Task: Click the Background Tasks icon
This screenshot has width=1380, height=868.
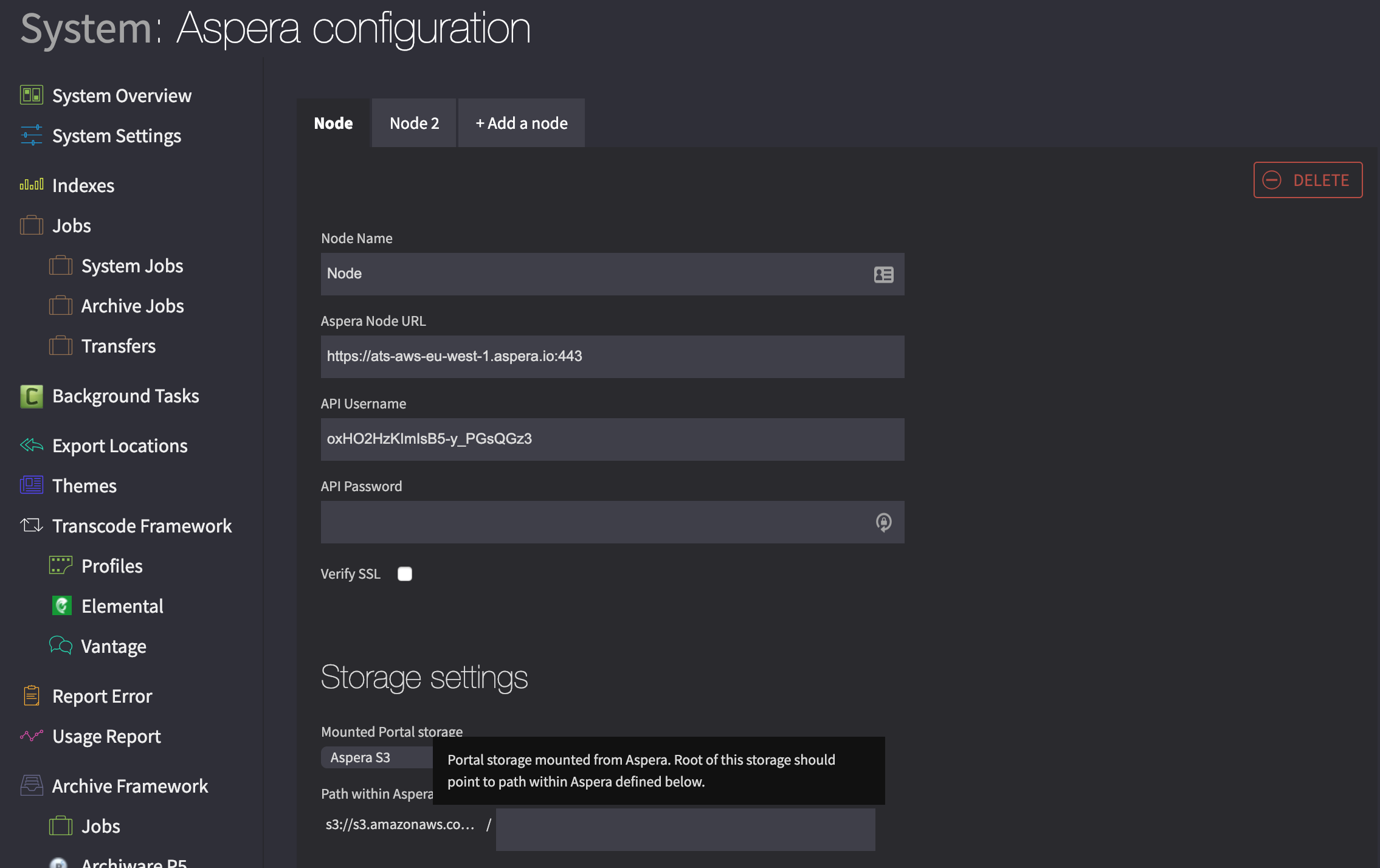Action: pyautogui.click(x=30, y=396)
